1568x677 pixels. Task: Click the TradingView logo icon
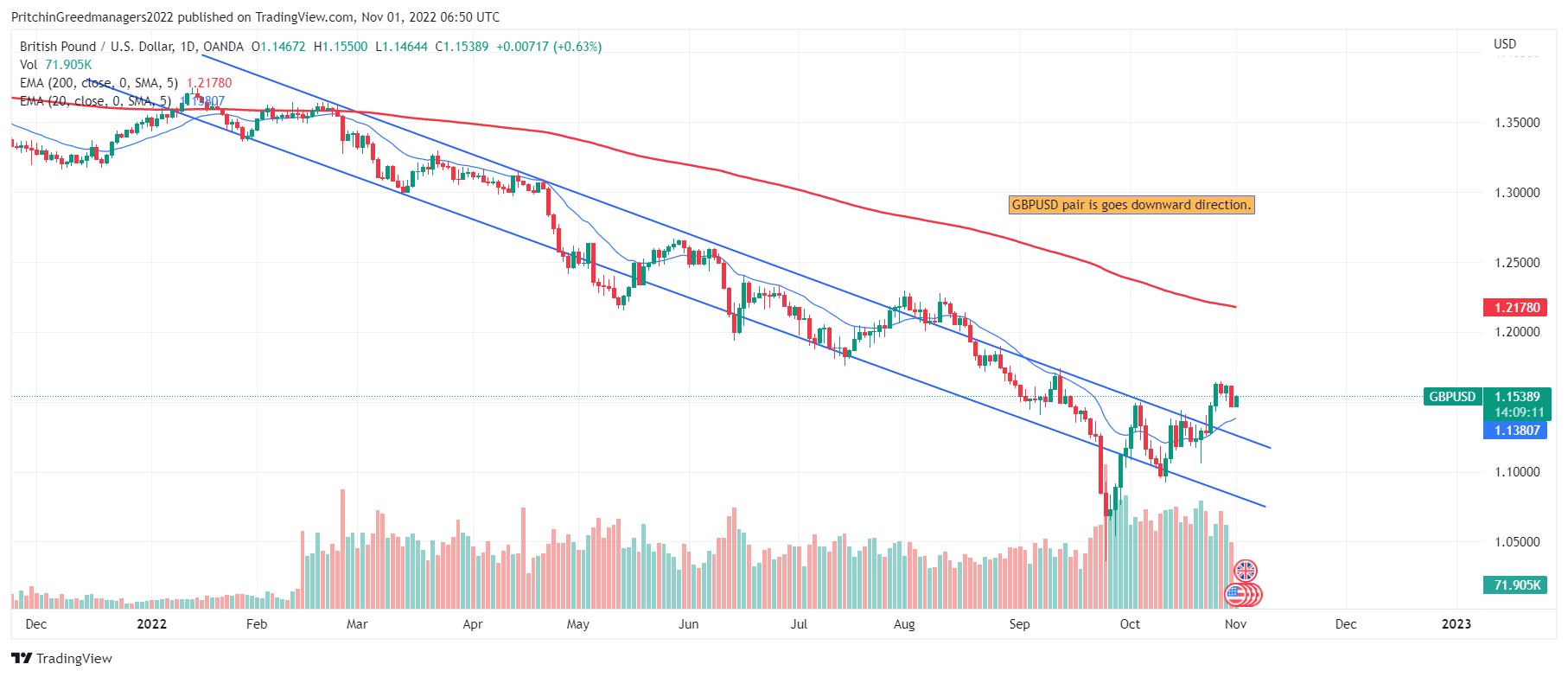[x=22, y=659]
